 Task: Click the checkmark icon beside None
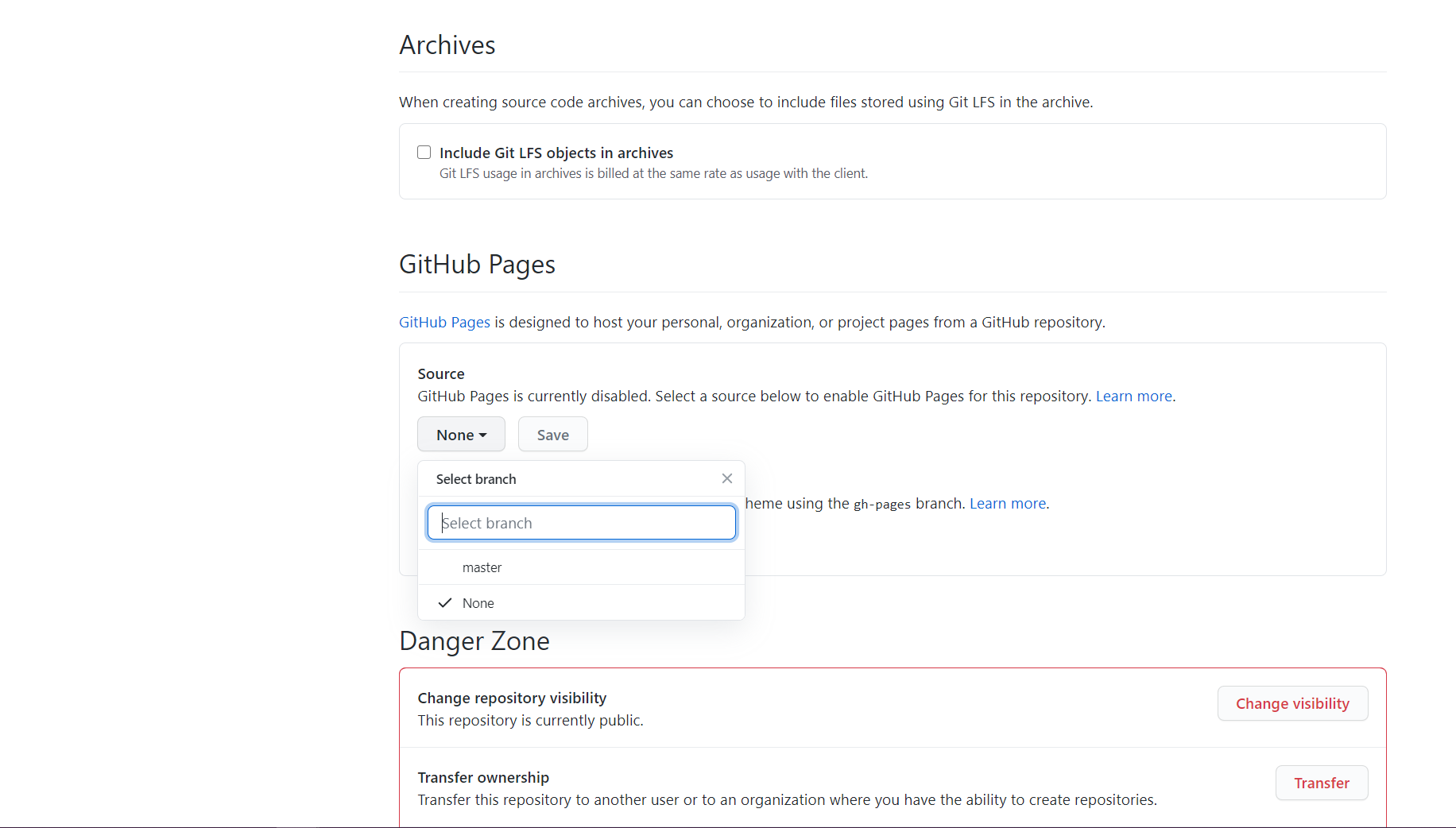445,603
